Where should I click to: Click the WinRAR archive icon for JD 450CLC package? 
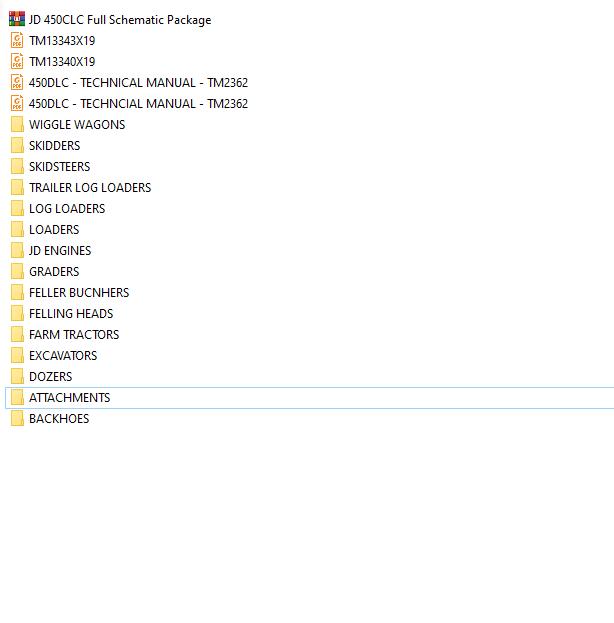coord(17,19)
